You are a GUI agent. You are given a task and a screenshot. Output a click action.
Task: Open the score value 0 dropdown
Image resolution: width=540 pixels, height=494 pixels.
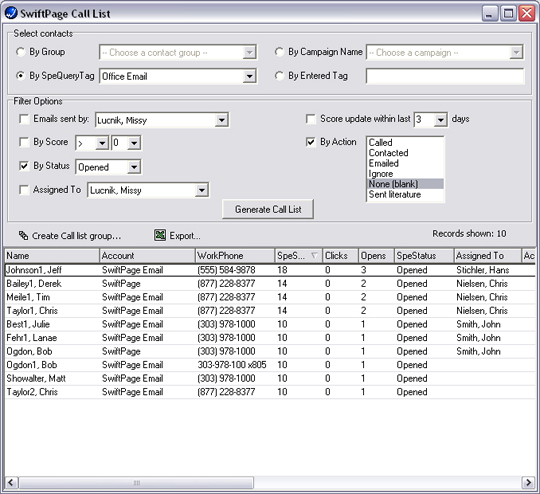[x=134, y=143]
